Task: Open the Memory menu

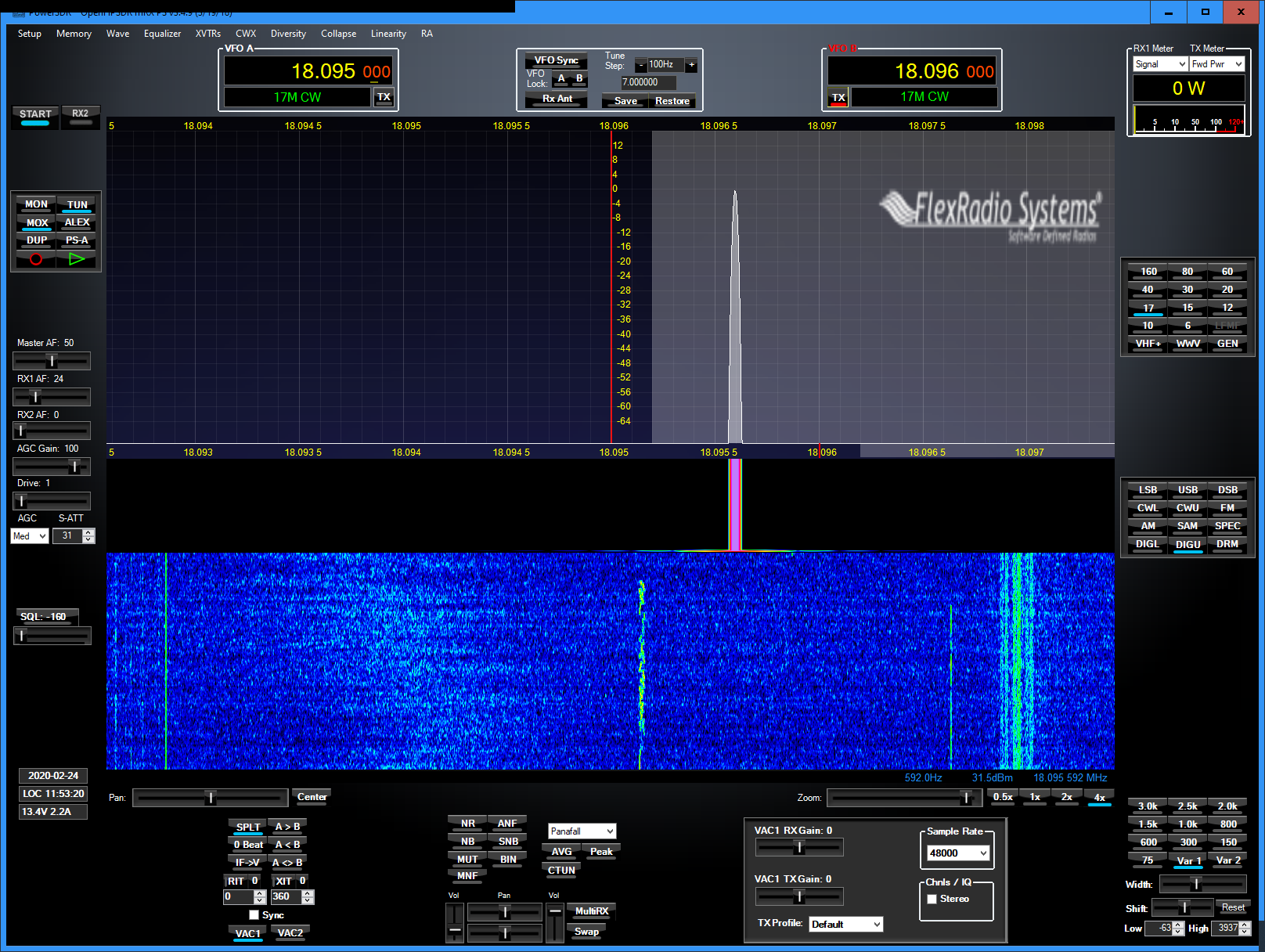Action: click(74, 34)
